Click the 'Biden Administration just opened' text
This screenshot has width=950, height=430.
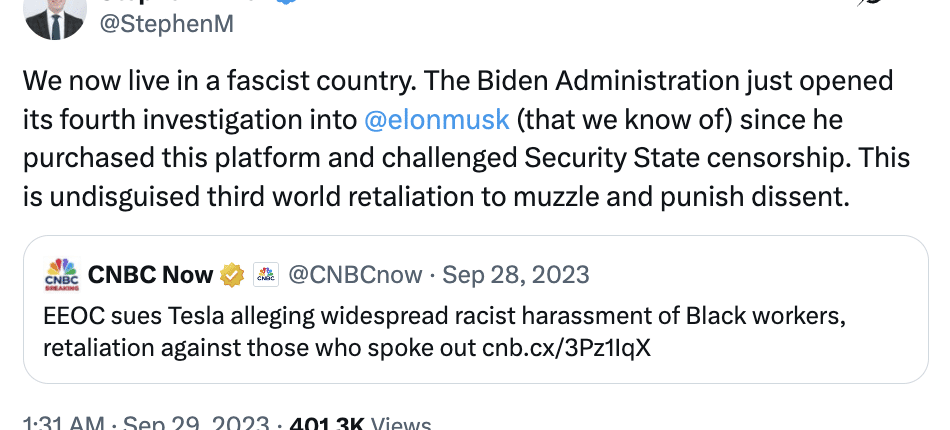click(x=700, y=81)
